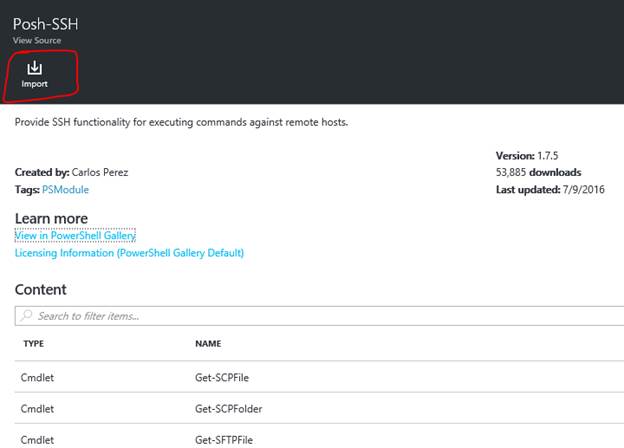Image resolution: width=624 pixels, height=448 pixels.
Task: Click the magnifier icon in the filter box
Action: [x=25, y=316]
